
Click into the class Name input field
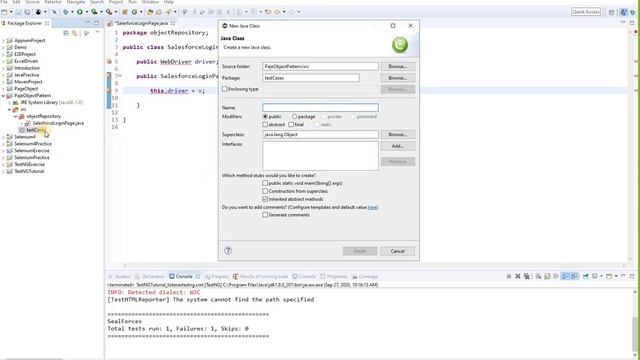pos(320,107)
